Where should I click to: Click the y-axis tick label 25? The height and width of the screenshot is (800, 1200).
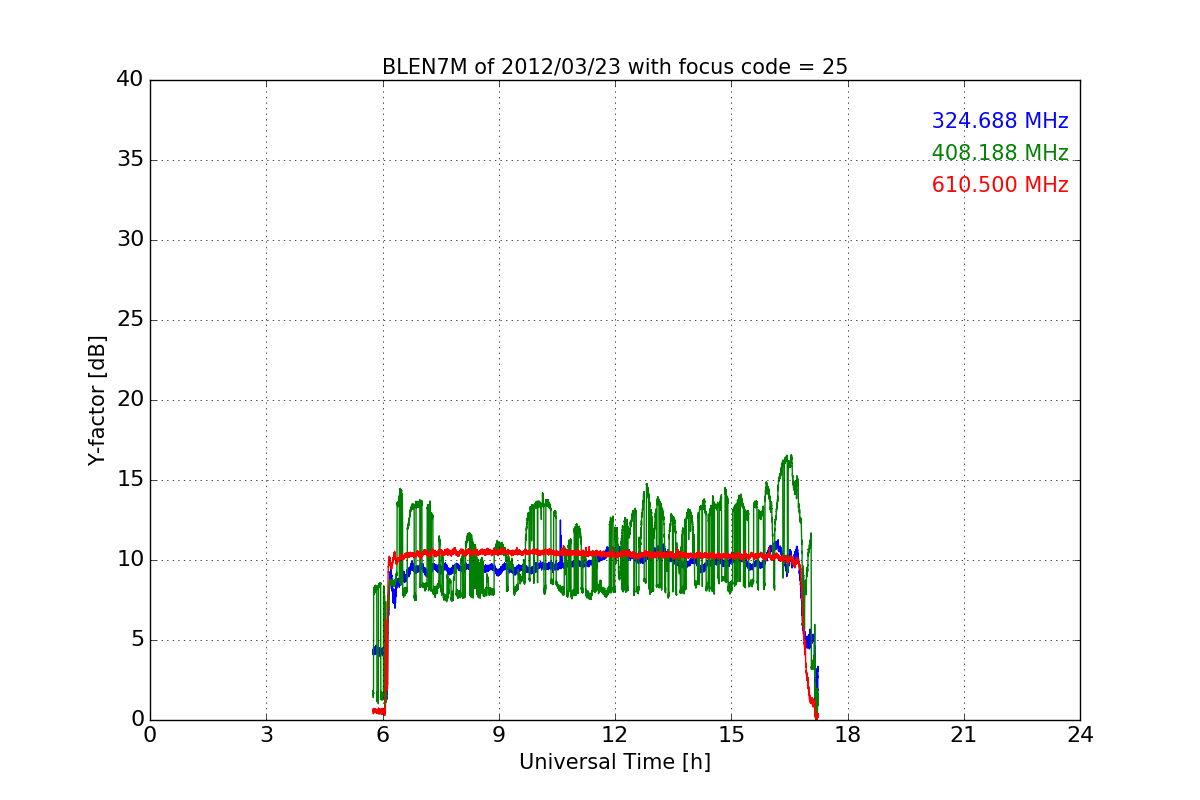tap(129, 320)
